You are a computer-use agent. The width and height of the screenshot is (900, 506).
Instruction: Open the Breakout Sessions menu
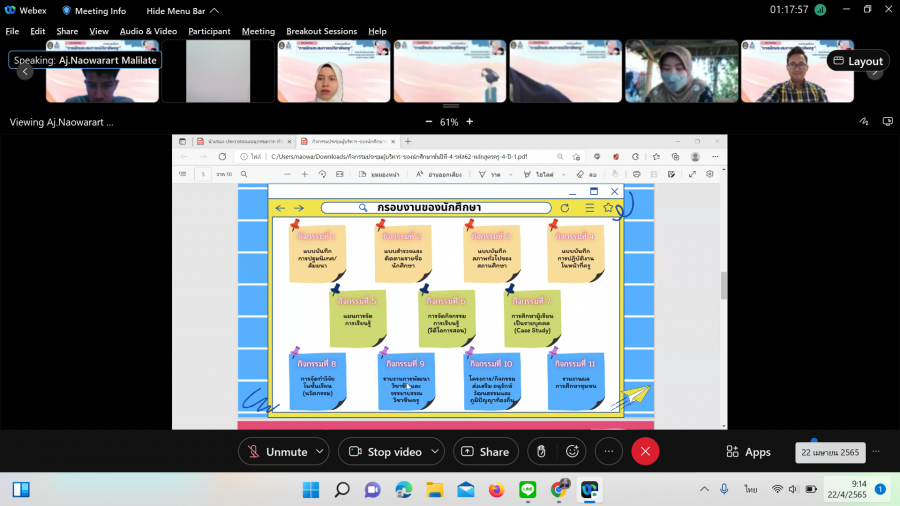coord(322,31)
